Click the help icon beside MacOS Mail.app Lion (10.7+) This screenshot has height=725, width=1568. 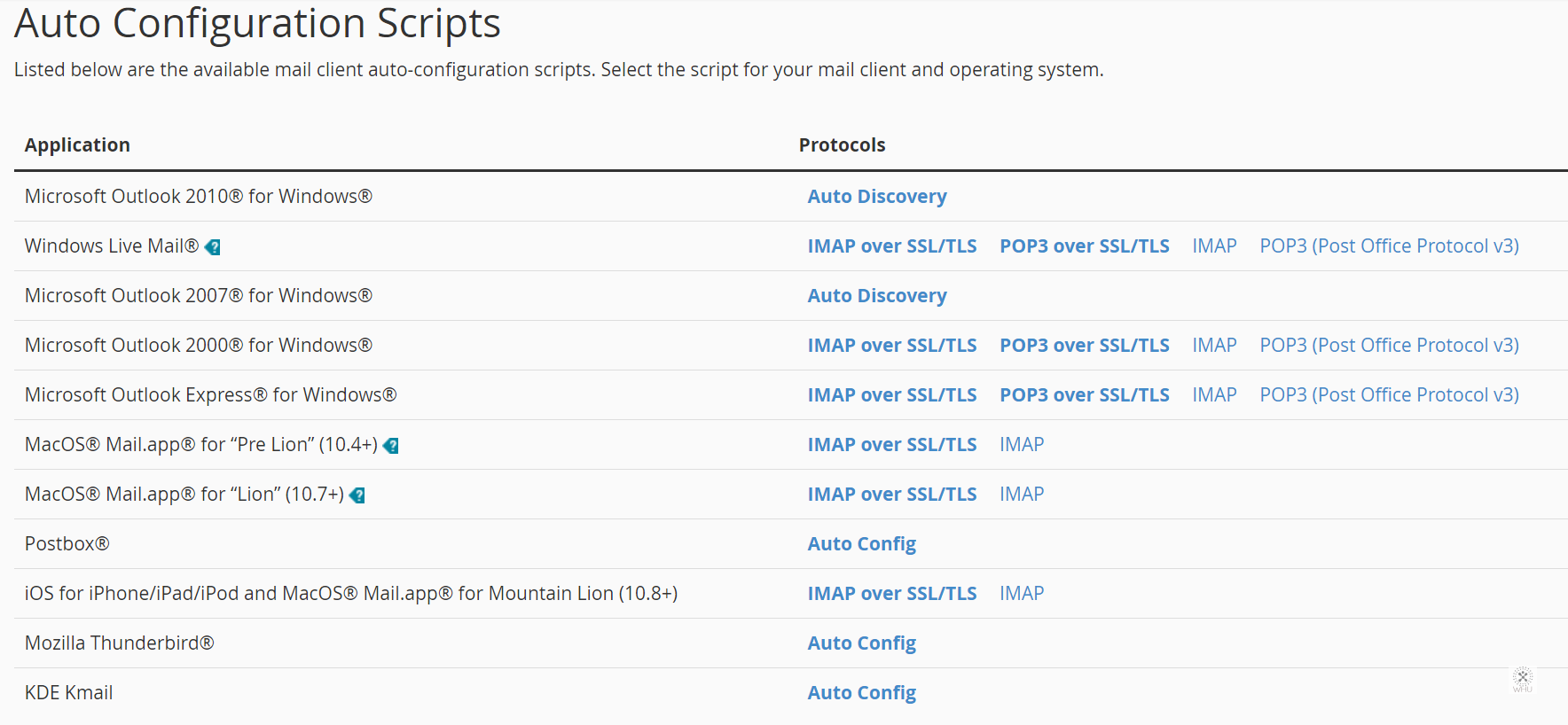coord(357,495)
